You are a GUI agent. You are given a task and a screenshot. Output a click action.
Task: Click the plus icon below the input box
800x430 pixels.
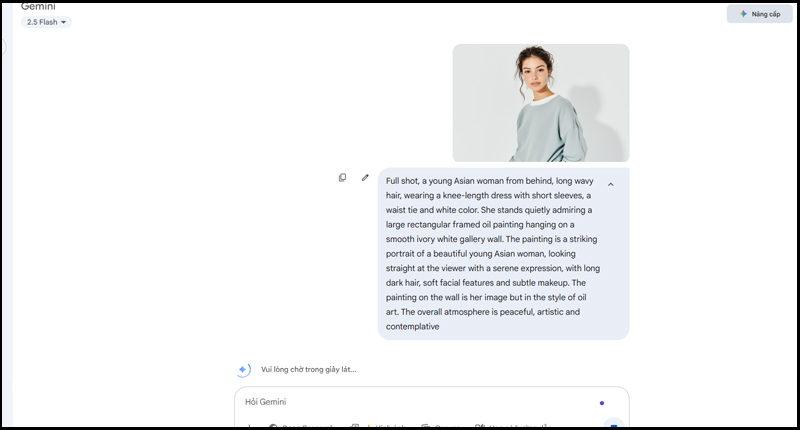[x=248, y=426]
